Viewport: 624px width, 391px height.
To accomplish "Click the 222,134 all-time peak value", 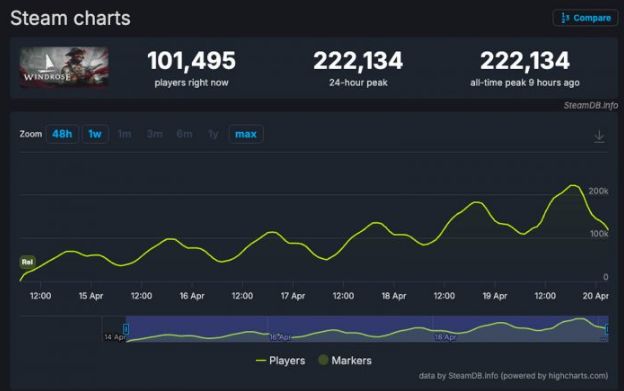I will click(x=525, y=61).
